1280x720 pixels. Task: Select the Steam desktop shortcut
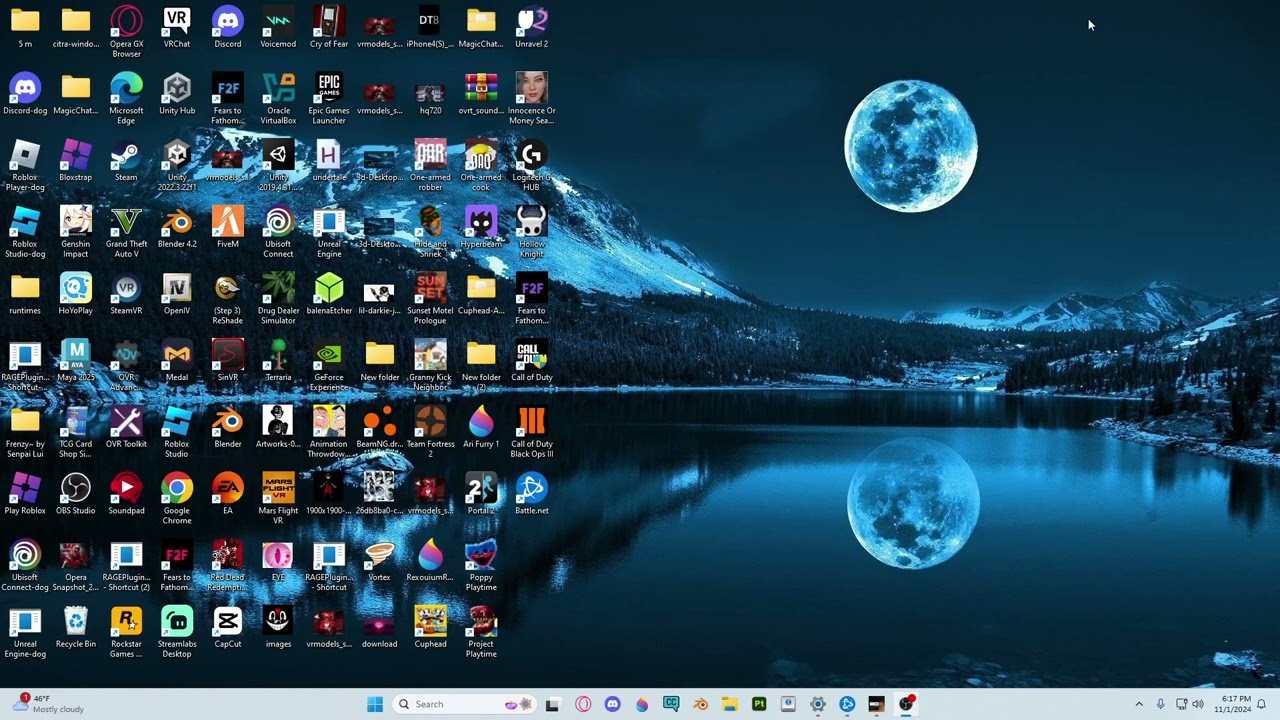[126, 162]
